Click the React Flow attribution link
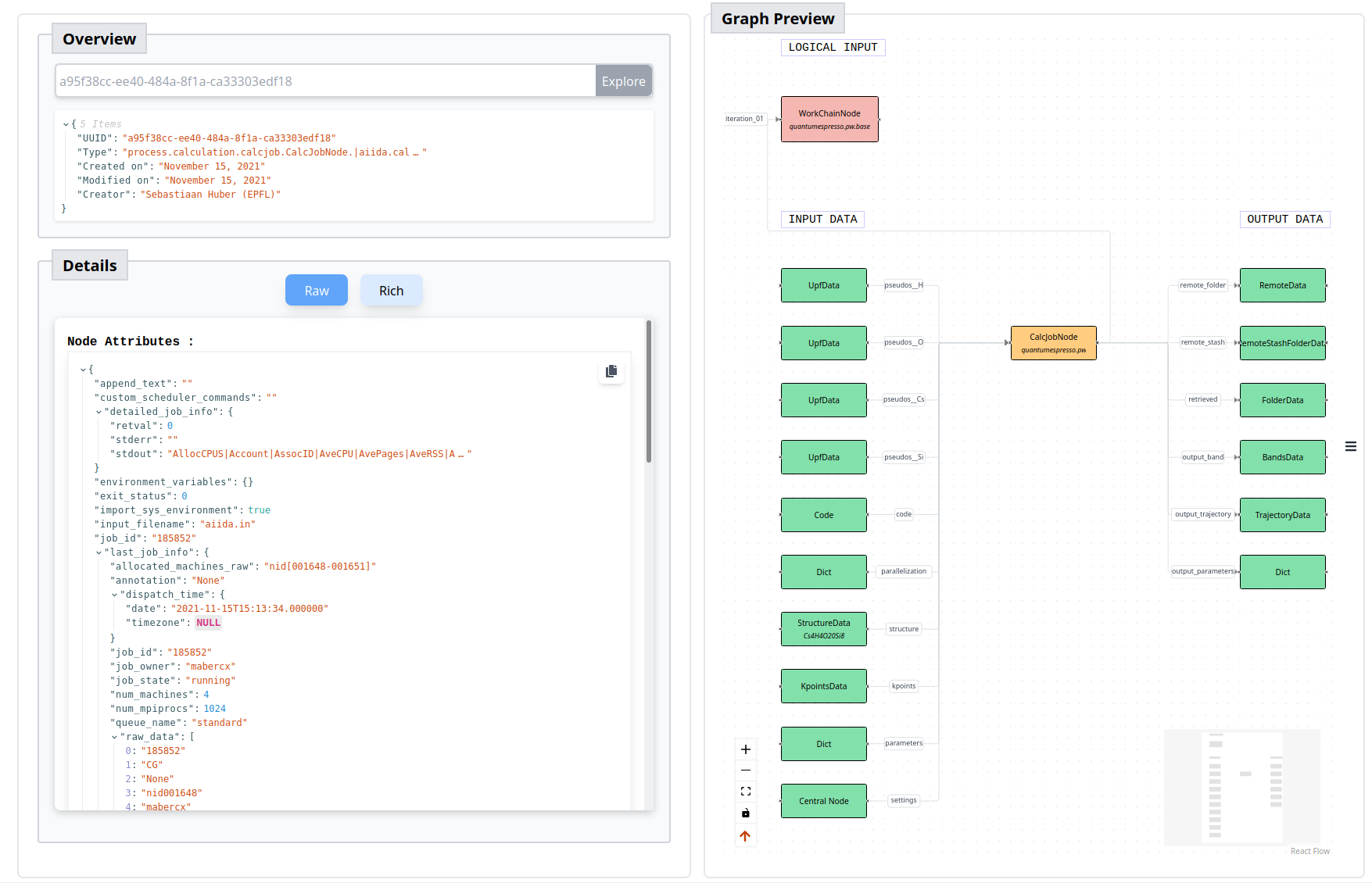The width and height of the screenshot is (1372, 883). tap(1309, 851)
